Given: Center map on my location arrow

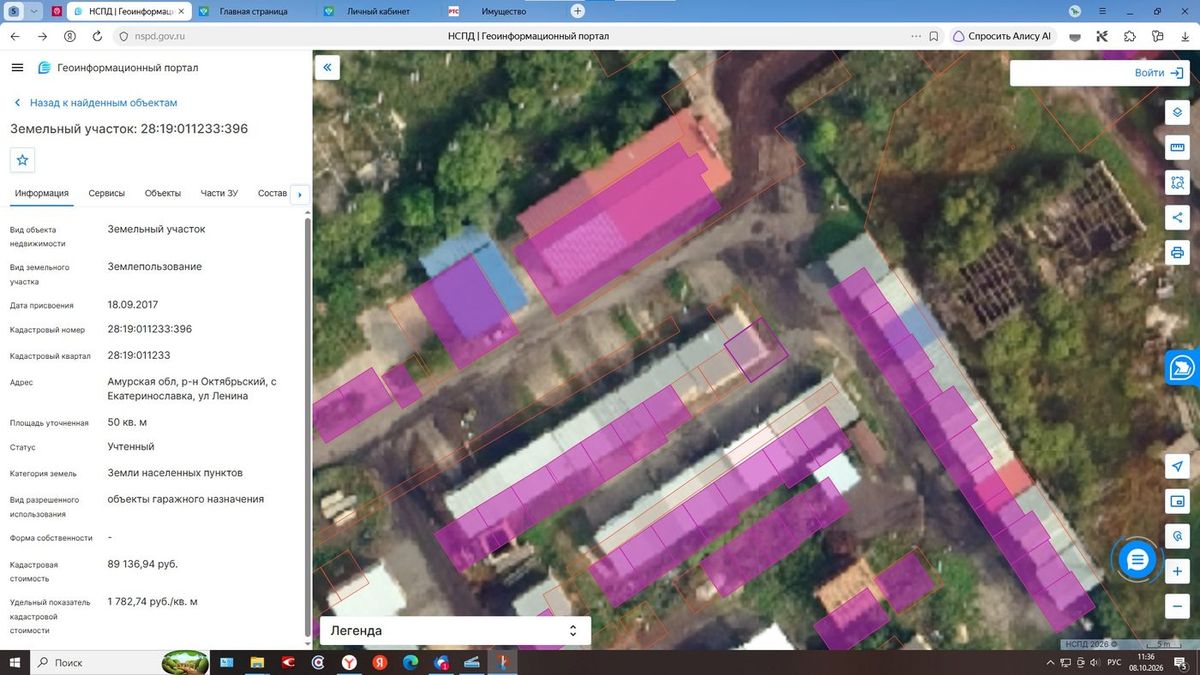Looking at the screenshot, I should pos(1177,467).
